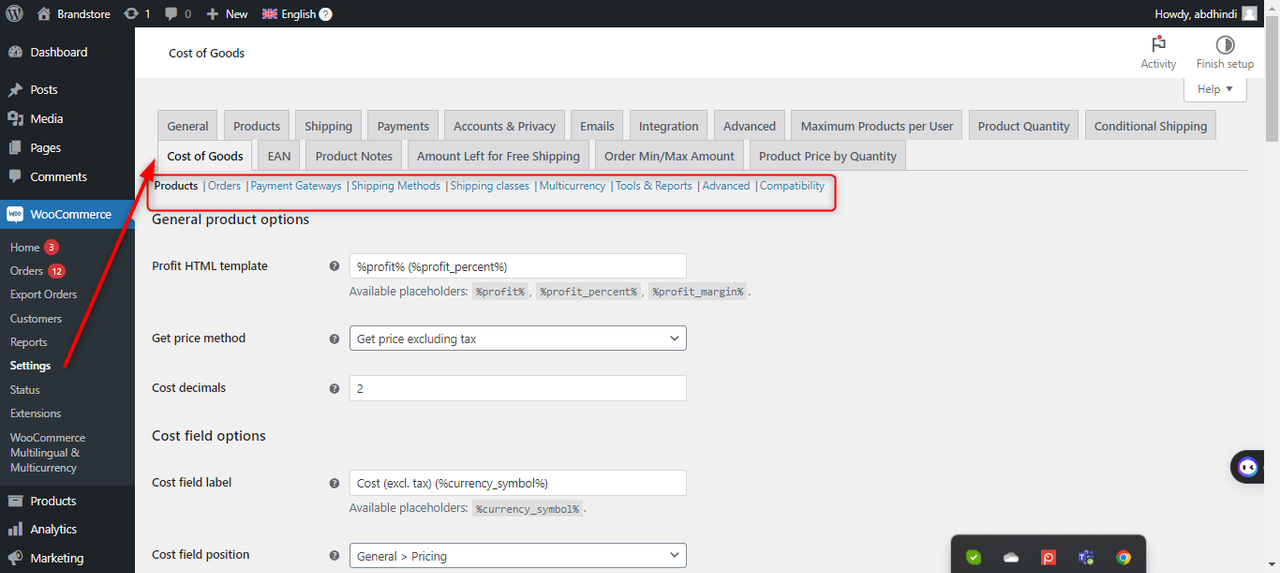Click help tooltip for Cost field label

334,483
